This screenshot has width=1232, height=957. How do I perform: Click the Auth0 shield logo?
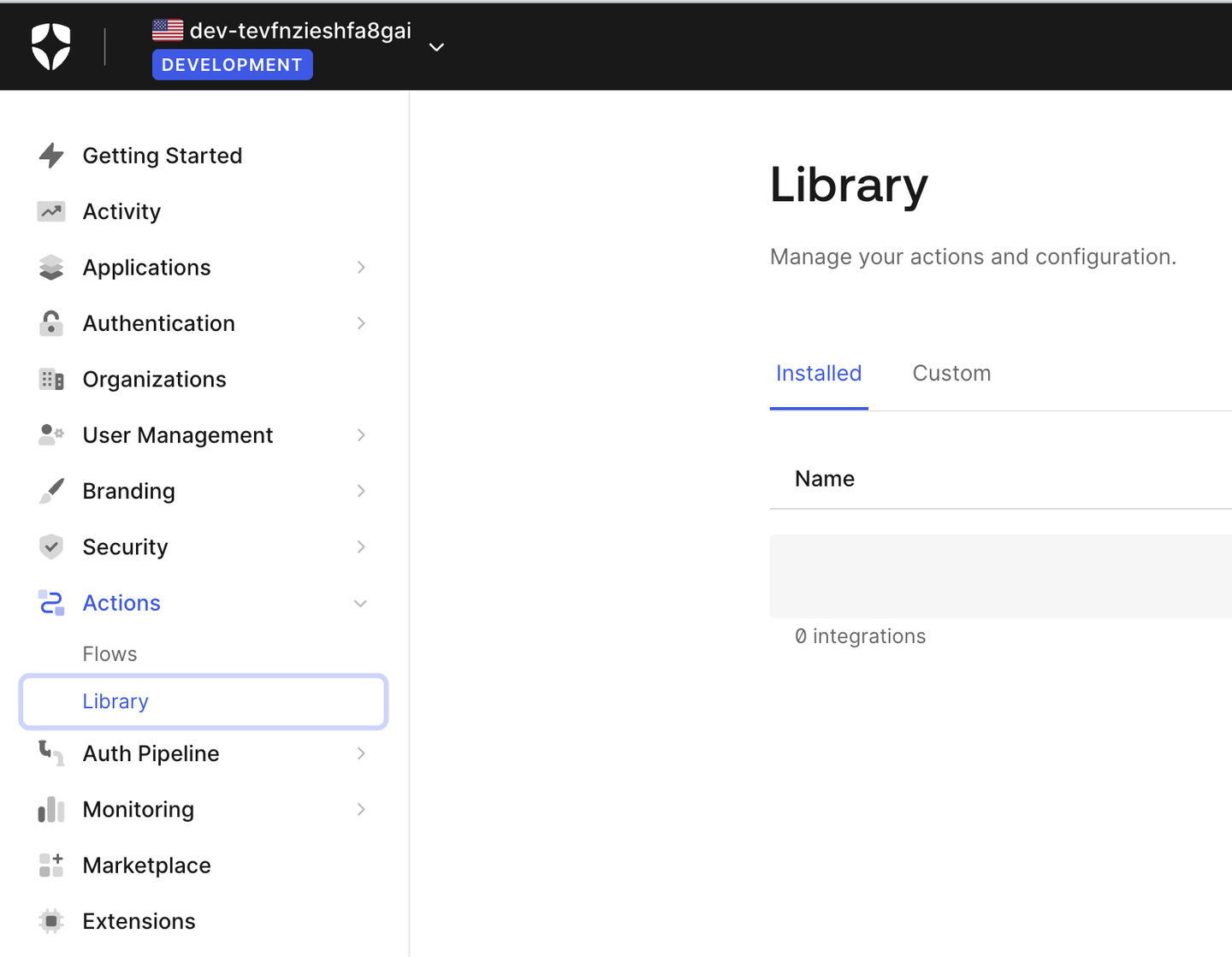[50, 46]
